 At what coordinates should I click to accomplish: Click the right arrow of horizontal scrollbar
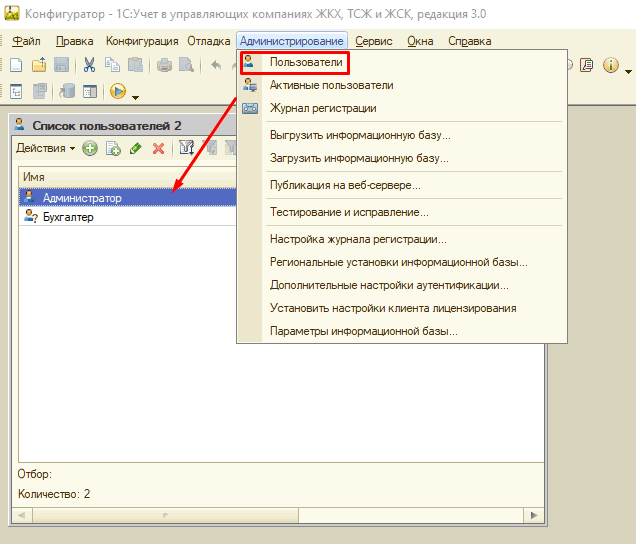tap(534, 515)
